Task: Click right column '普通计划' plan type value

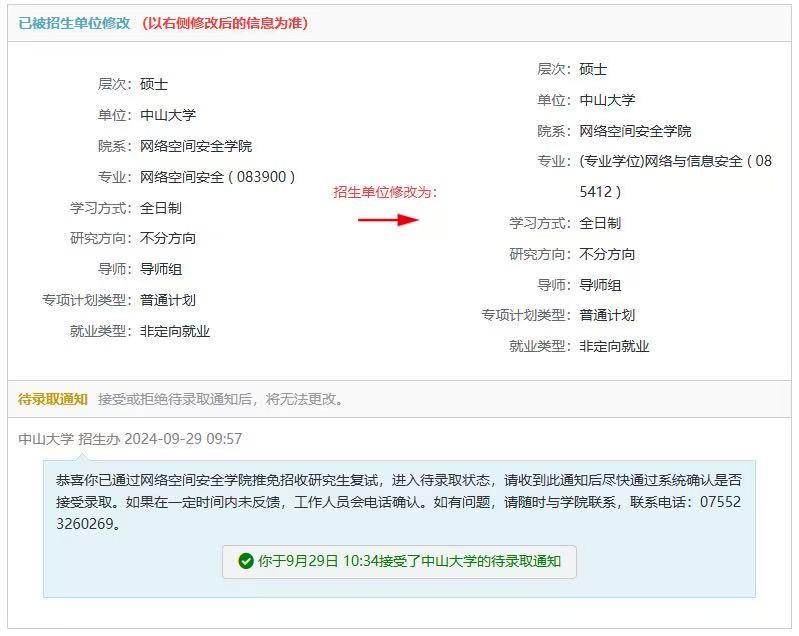Action: 607,315
